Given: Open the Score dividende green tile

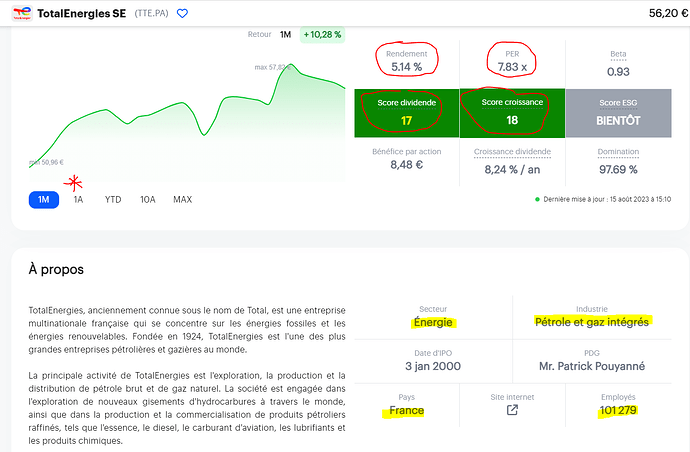Looking at the screenshot, I should [406, 112].
